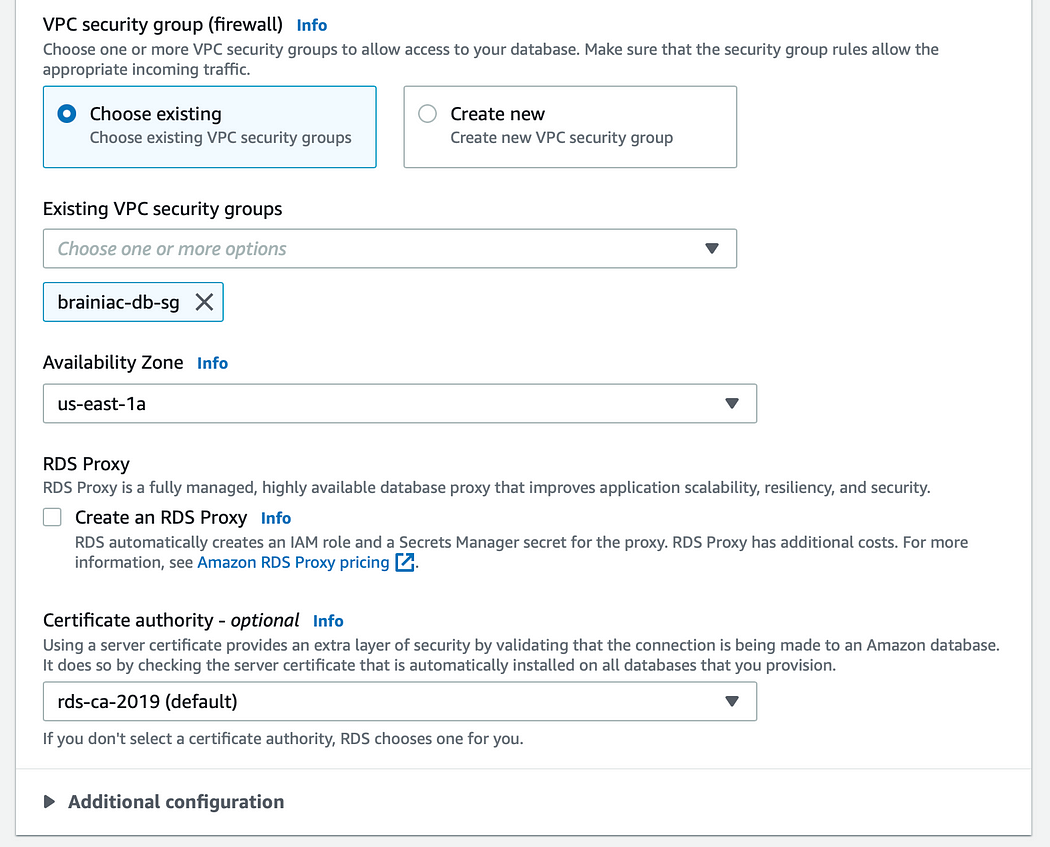Image resolution: width=1050 pixels, height=847 pixels.
Task: Open the rds-ca-2019 certificate authority dropdown
Action: click(400, 701)
